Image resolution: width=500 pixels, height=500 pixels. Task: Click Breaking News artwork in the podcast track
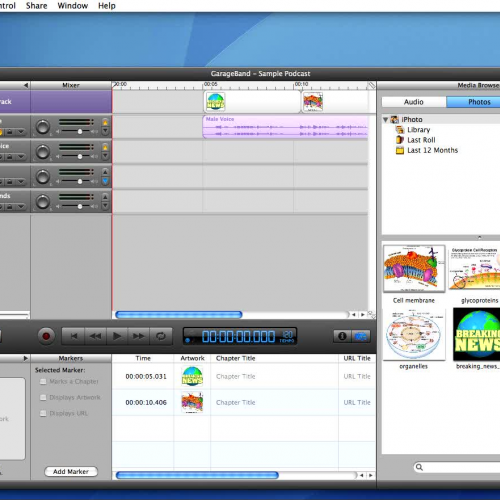(215, 102)
